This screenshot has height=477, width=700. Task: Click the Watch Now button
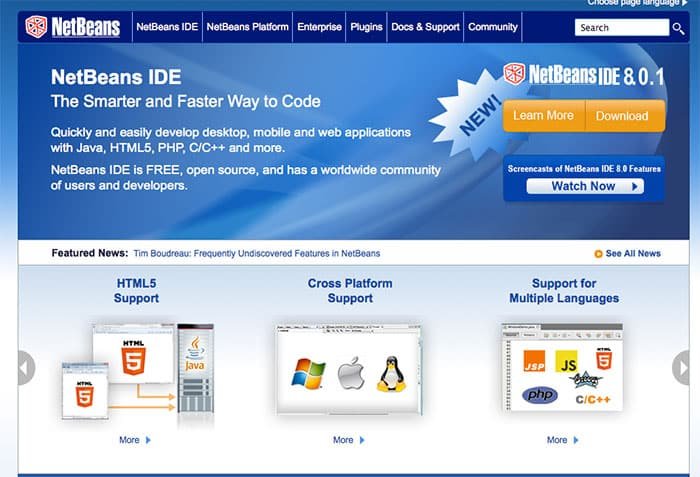coord(585,186)
